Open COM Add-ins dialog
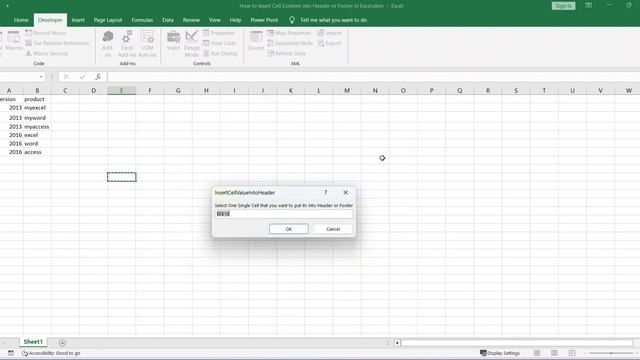 147,44
